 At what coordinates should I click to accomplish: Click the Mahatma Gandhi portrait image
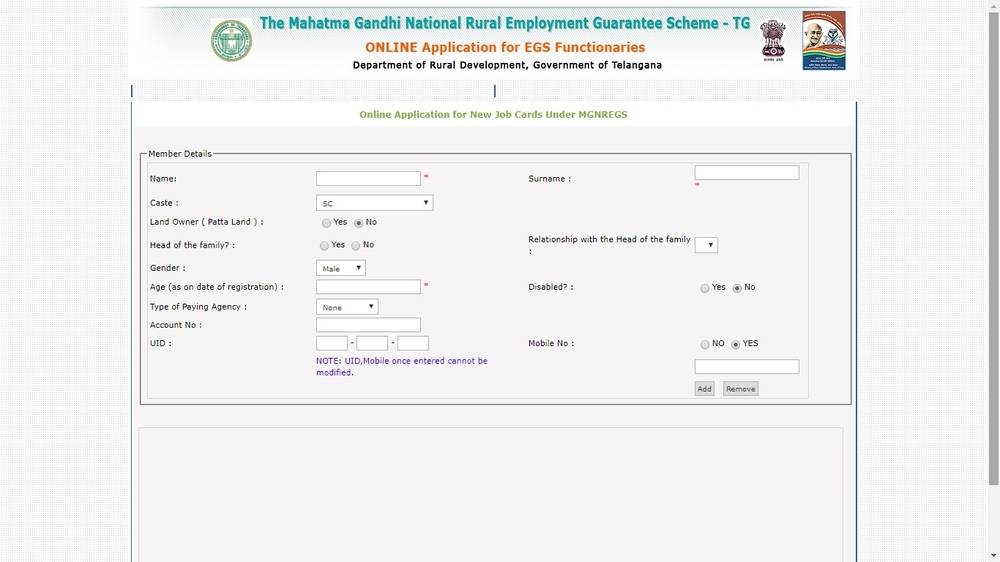click(x=823, y=41)
